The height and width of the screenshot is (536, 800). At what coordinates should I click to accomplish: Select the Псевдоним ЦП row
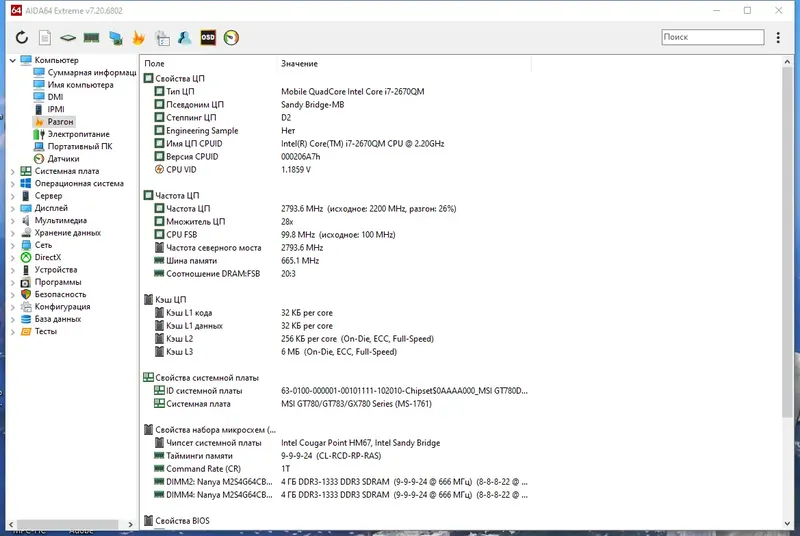click(x=335, y=105)
